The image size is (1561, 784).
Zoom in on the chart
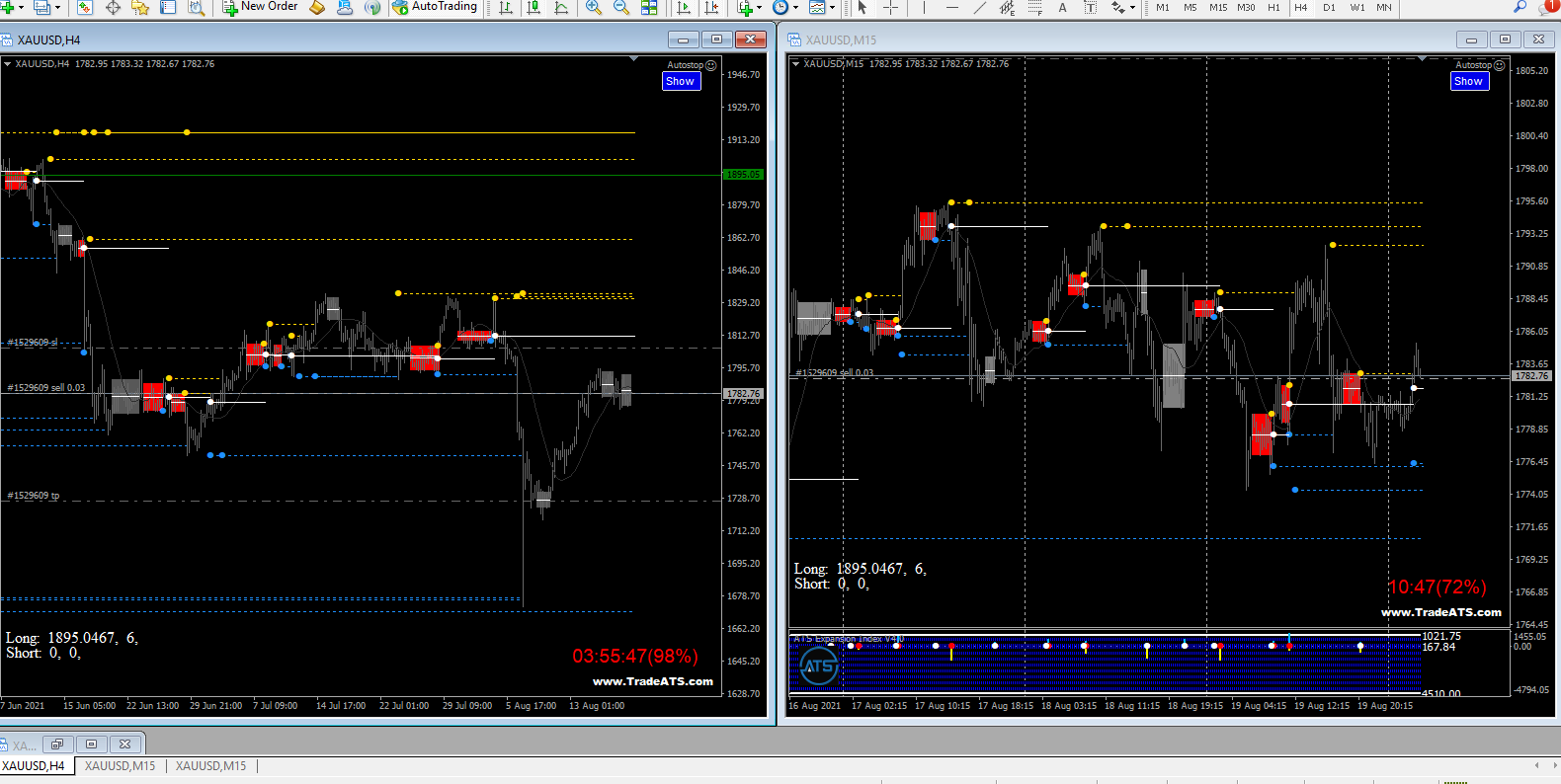[x=594, y=7]
